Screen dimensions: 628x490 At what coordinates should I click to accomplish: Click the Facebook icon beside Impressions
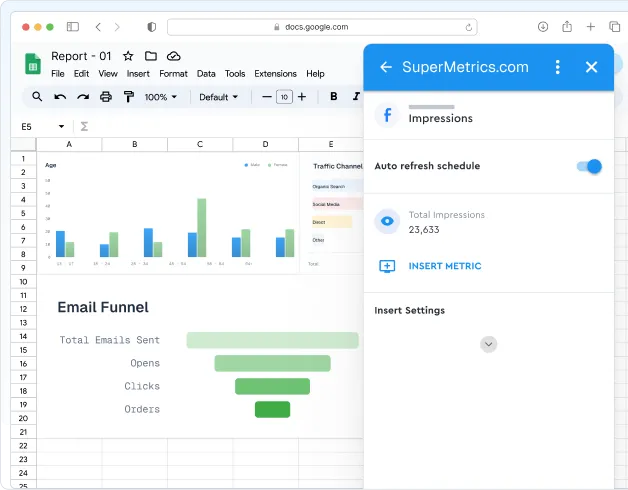387,115
